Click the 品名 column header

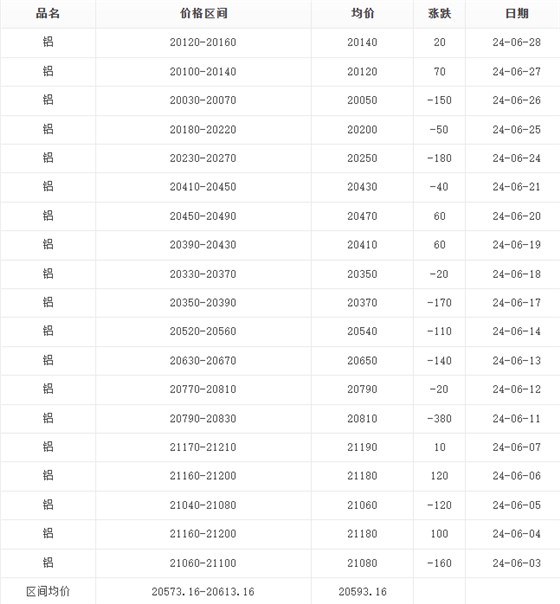(x=48, y=13)
